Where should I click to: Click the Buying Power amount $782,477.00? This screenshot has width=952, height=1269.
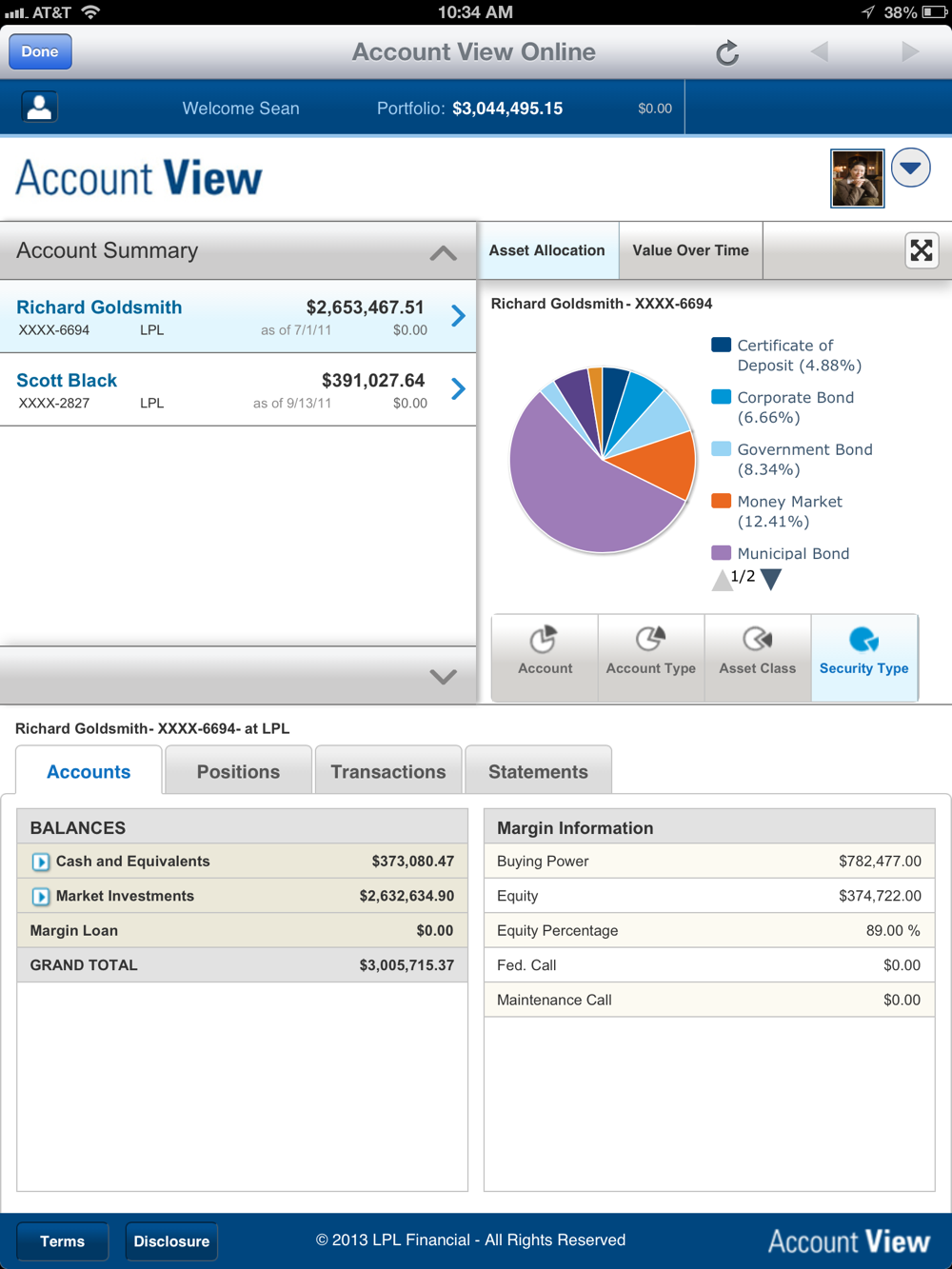[880, 862]
